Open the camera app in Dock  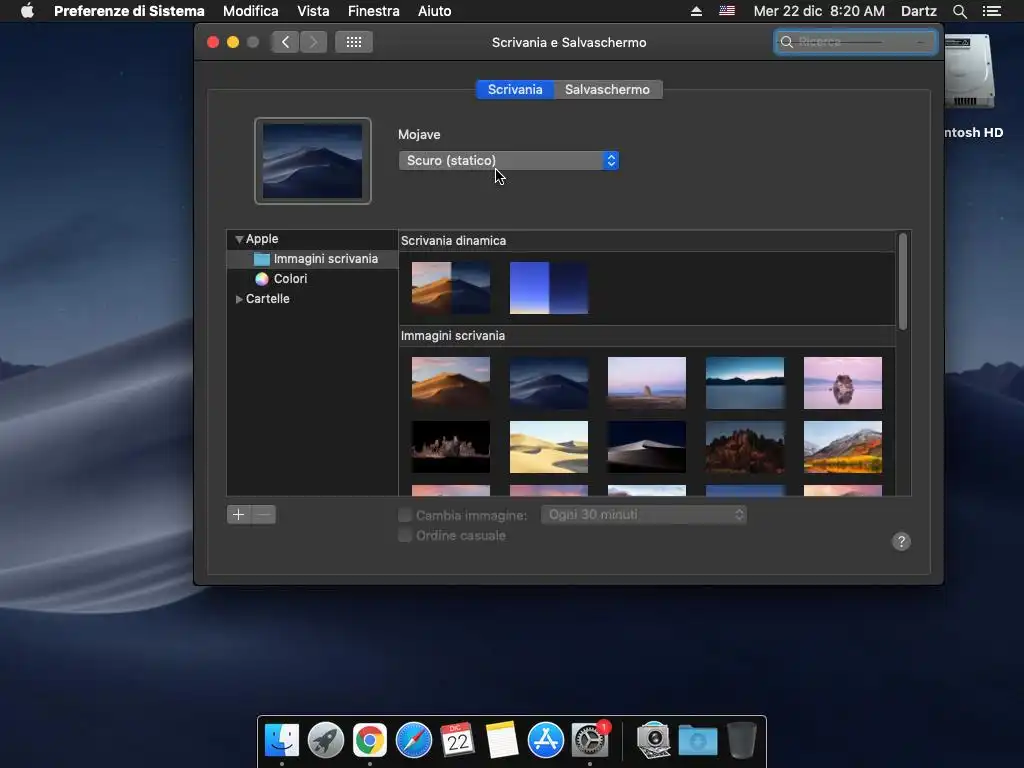coord(653,741)
